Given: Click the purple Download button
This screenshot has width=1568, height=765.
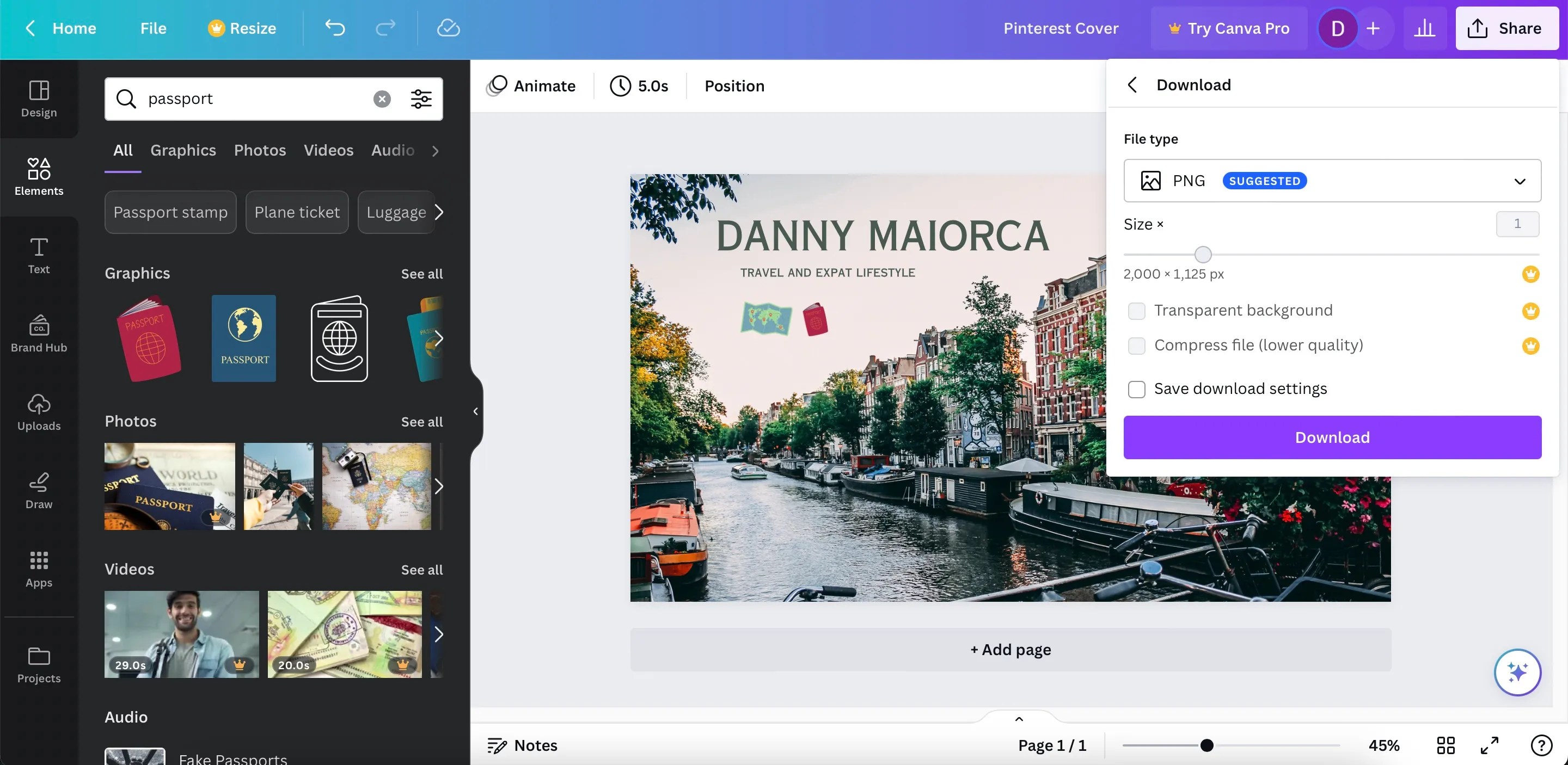Looking at the screenshot, I should tap(1332, 437).
